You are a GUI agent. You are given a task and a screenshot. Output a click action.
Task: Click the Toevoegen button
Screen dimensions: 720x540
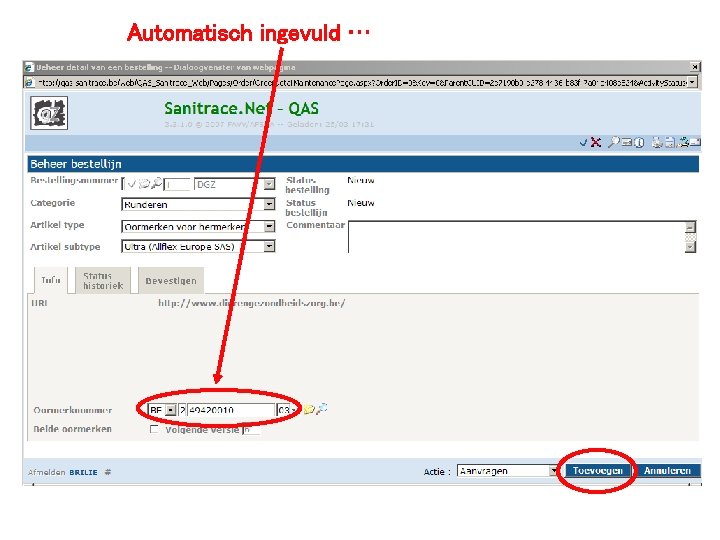[597, 471]
